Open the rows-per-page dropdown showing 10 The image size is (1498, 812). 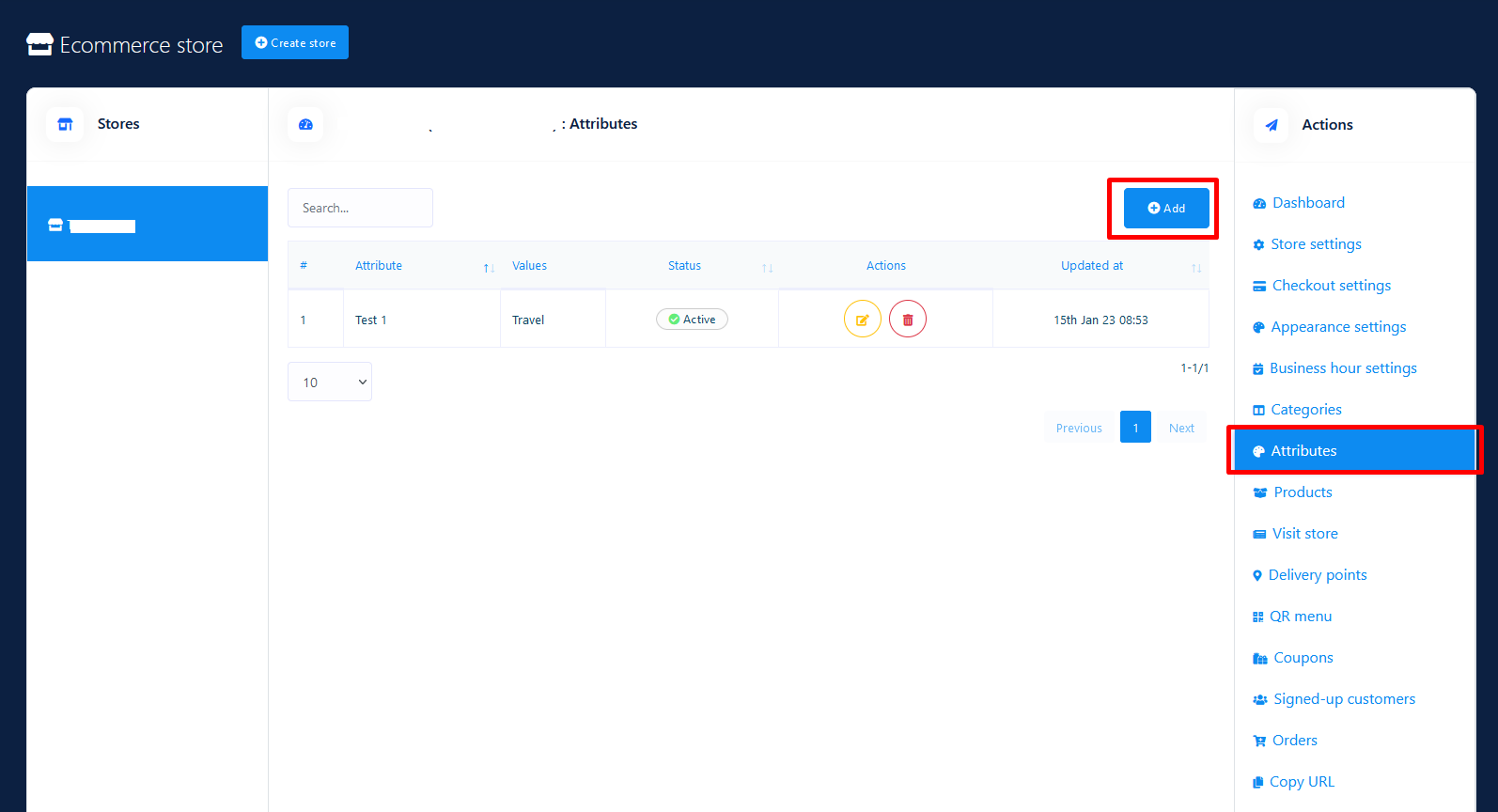[x=330, y=382]
